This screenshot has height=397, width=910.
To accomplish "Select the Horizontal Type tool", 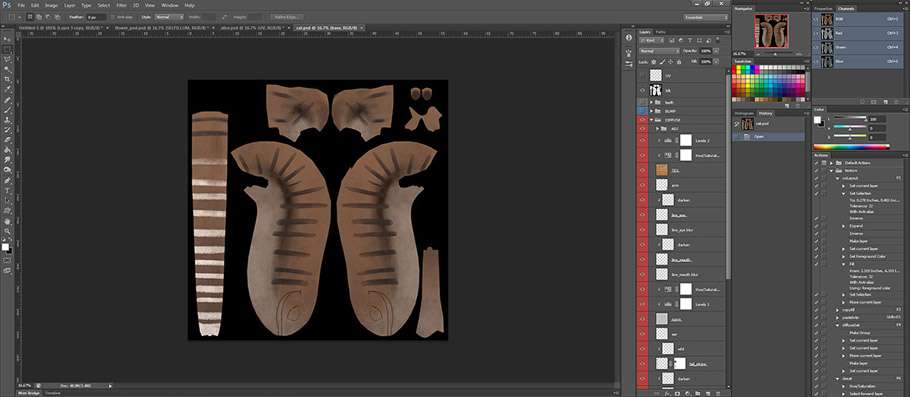I will click(x=8, y=190).
